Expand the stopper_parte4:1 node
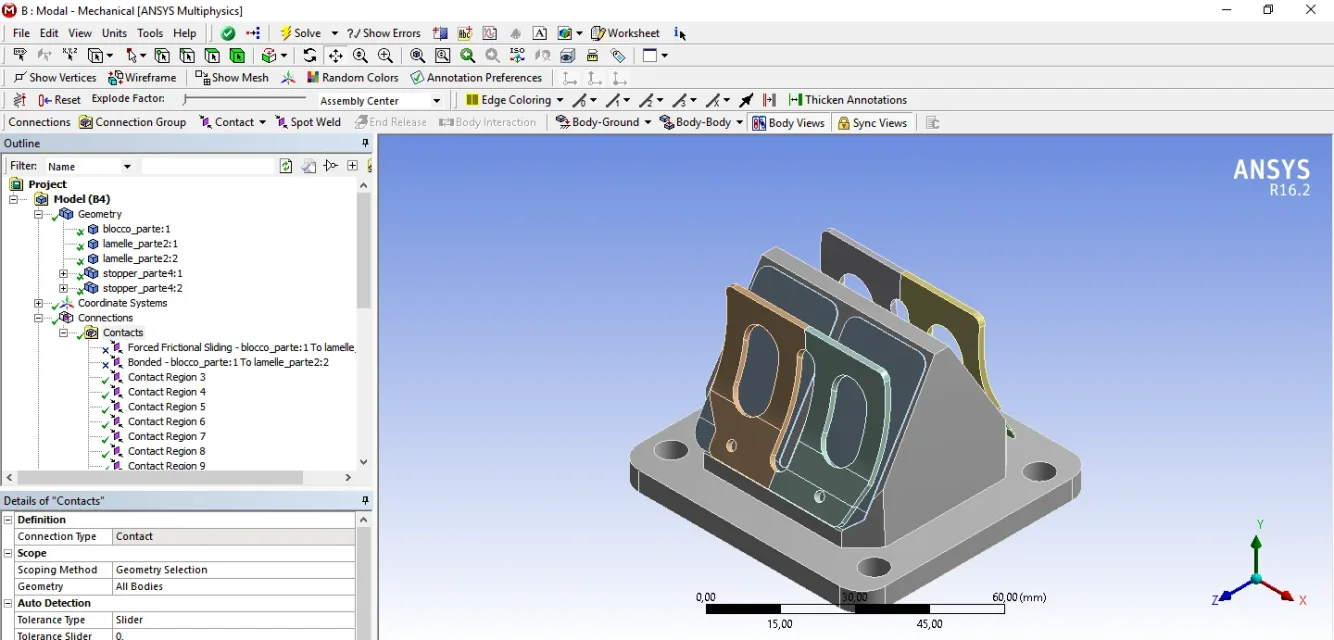The width and height of the screenshot is (1334, 640). 63,273
